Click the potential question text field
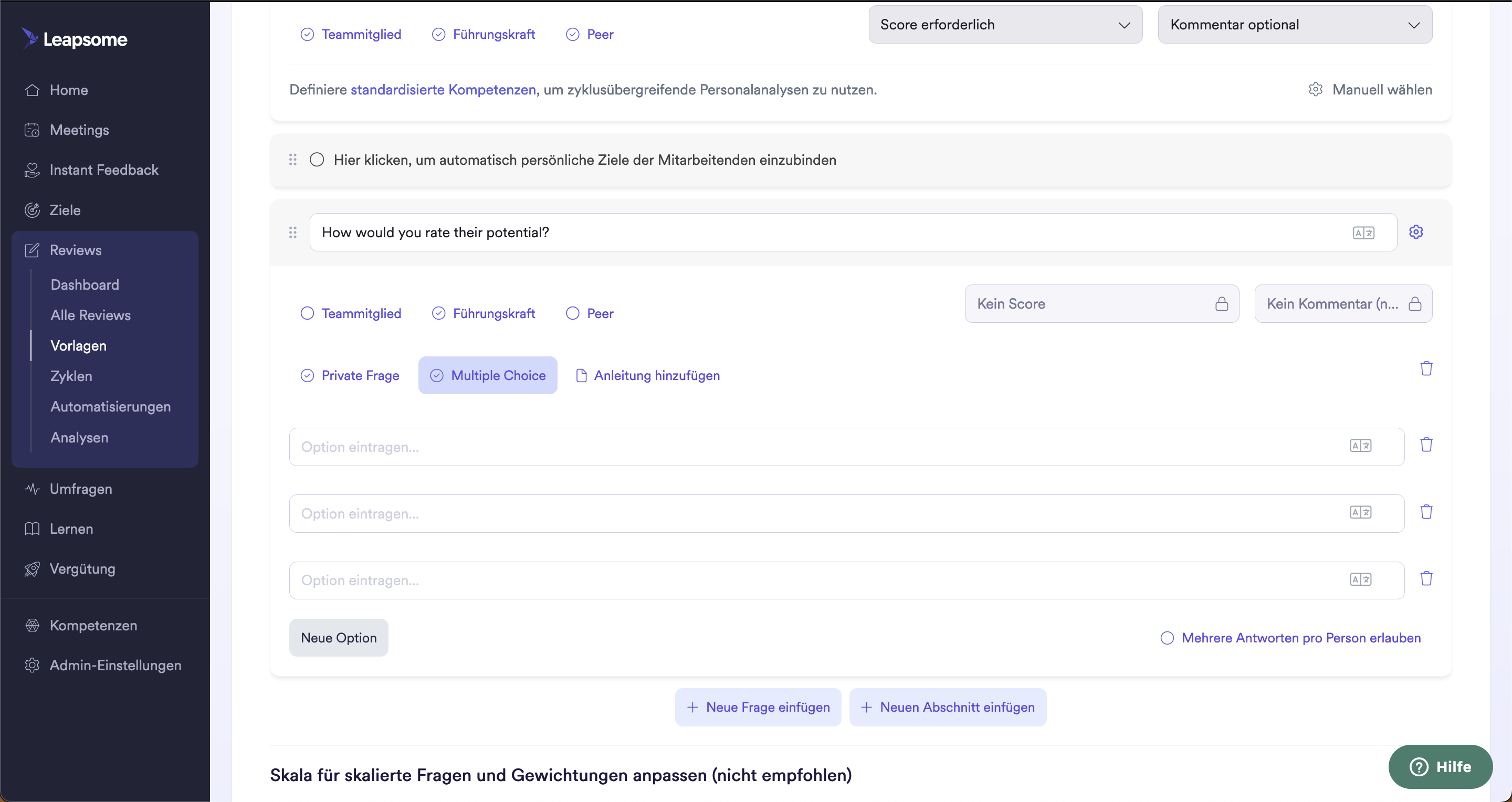This screenshot has width=1512, height=802. pos(853,233)
